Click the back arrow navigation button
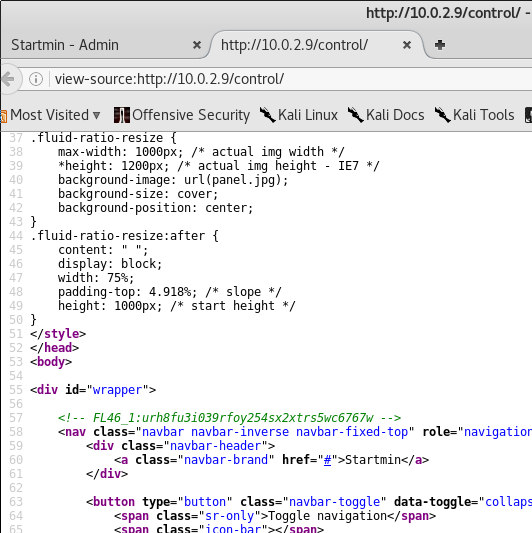The width and height of the screenshot is (532, 533). (7, 79)
